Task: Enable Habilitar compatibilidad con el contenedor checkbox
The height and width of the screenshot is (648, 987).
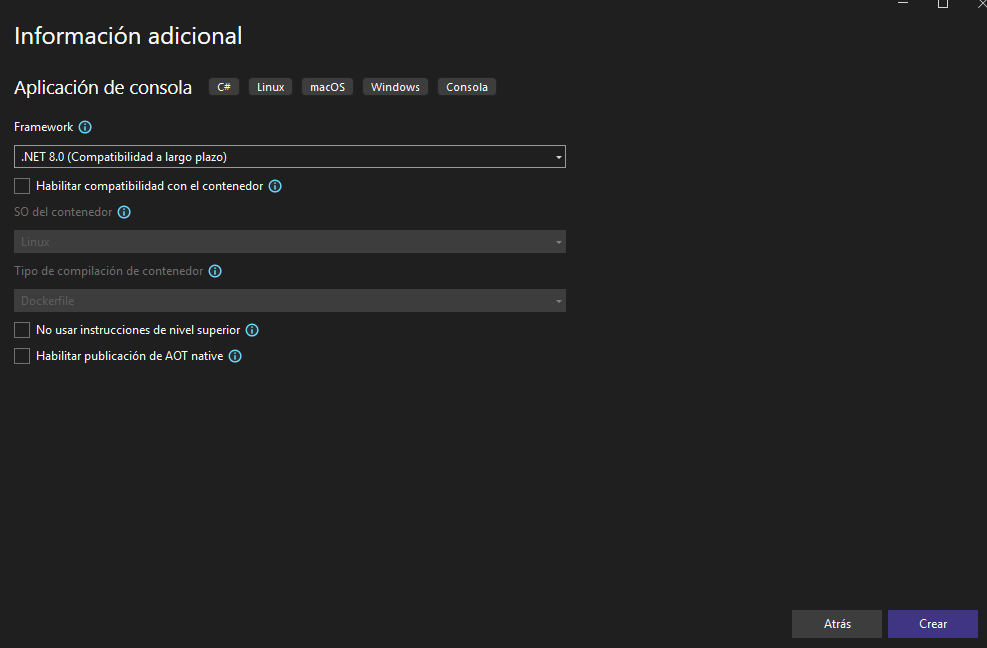Action: click(x=22, y=186)
